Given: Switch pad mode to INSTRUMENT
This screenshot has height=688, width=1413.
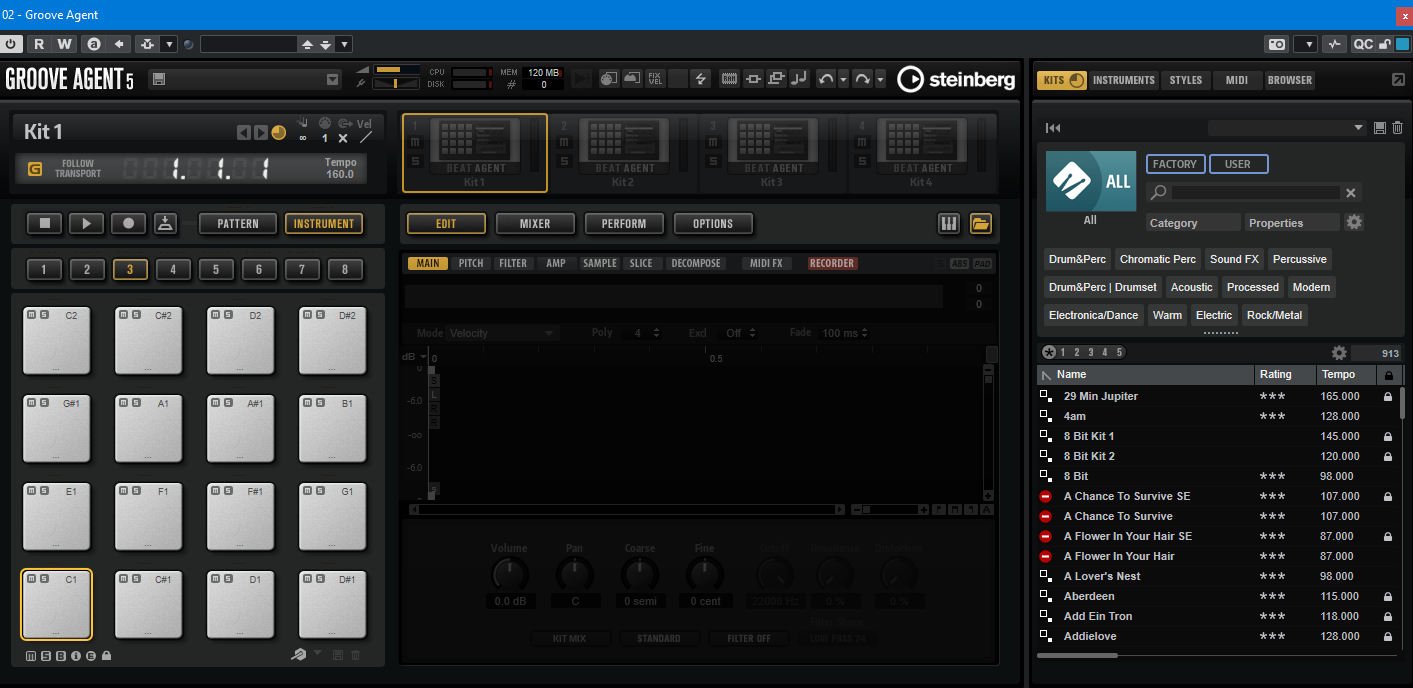Looking at the screenshot, I should click(324, 223).
